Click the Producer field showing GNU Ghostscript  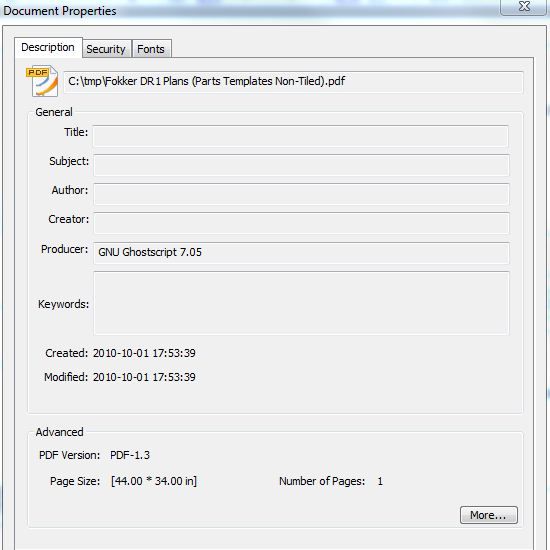pos(301,253)
